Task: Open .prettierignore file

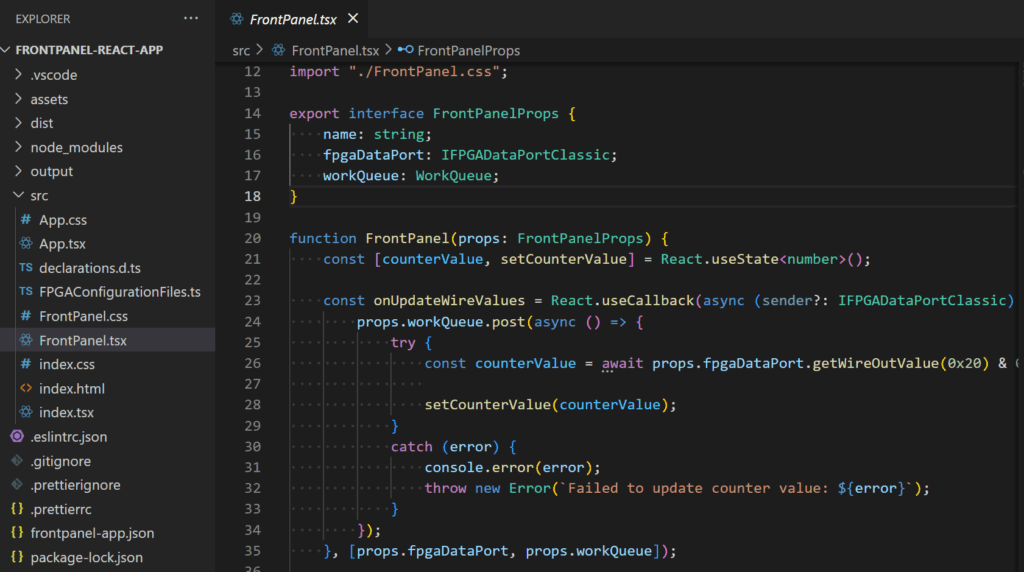Action: point(75,485)
